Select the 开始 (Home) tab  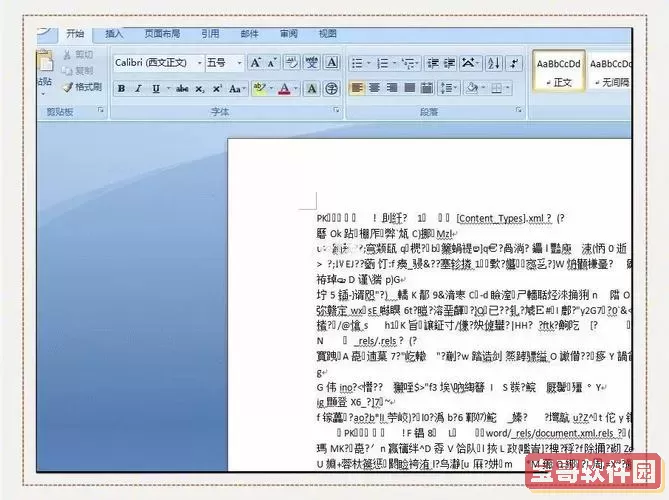click(x=75, y=34)
